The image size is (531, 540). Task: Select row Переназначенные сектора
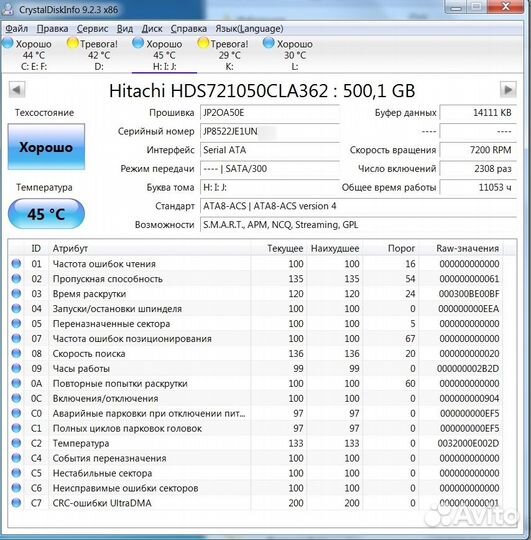click(x=255, y=324)
